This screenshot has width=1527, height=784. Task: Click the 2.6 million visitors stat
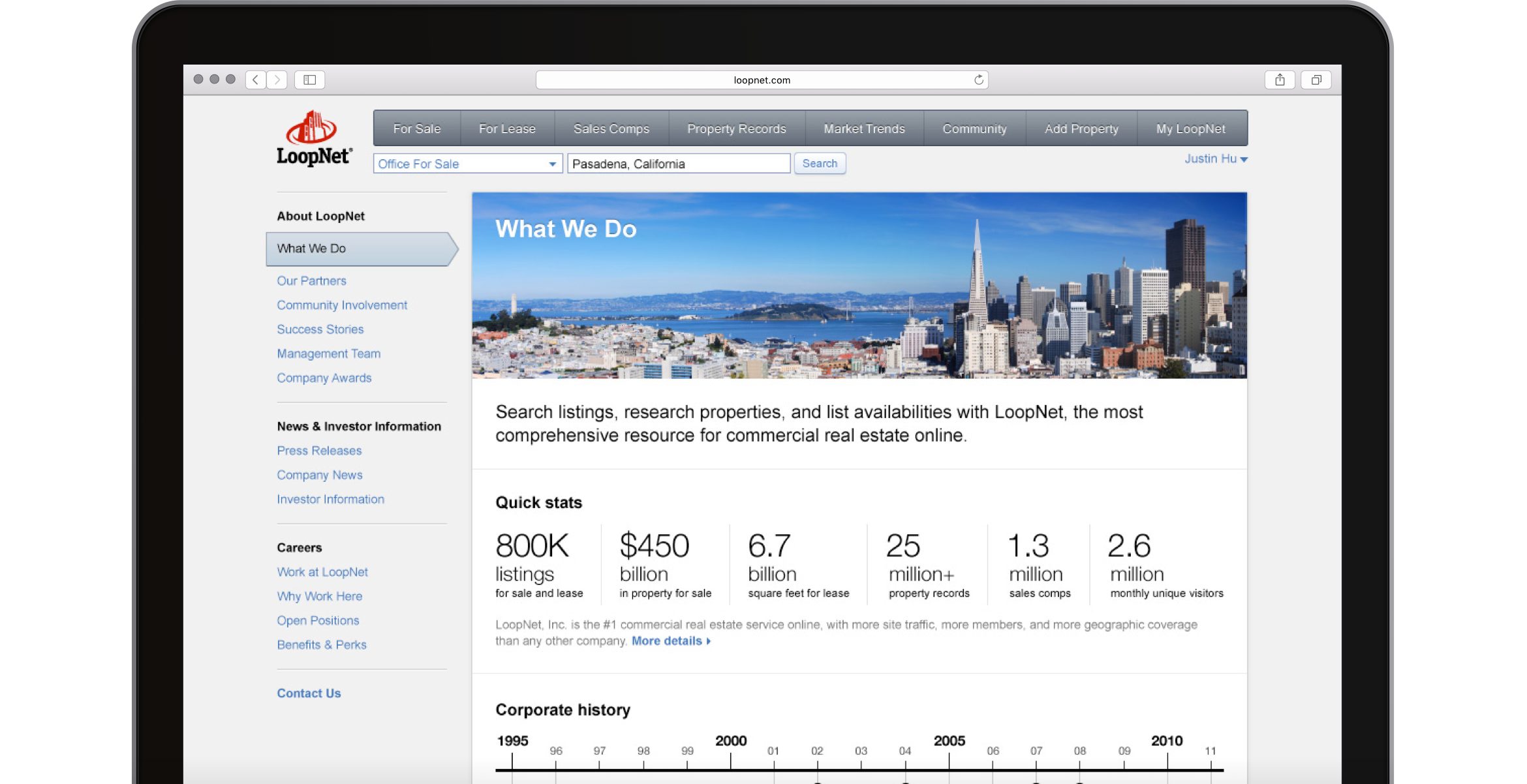(x=1167, y=564)
